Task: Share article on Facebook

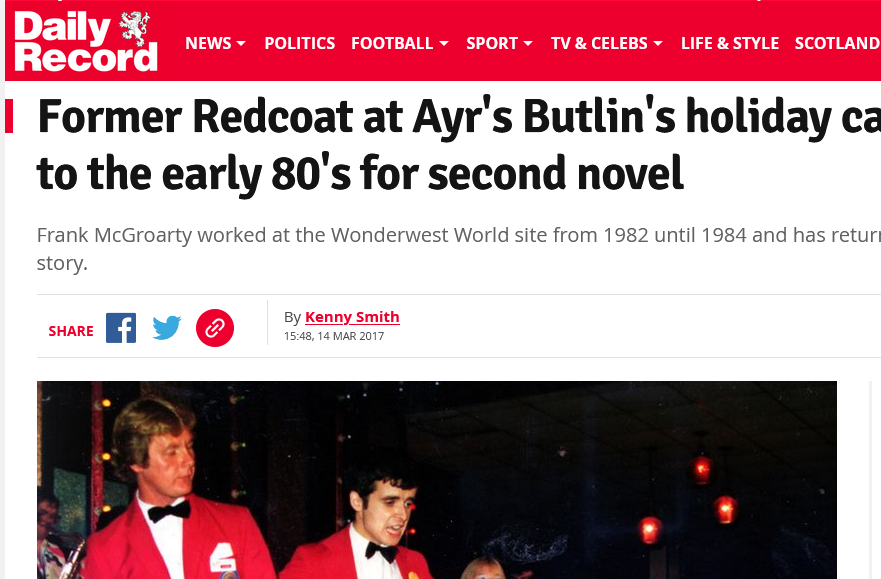Action: [121, 328]
